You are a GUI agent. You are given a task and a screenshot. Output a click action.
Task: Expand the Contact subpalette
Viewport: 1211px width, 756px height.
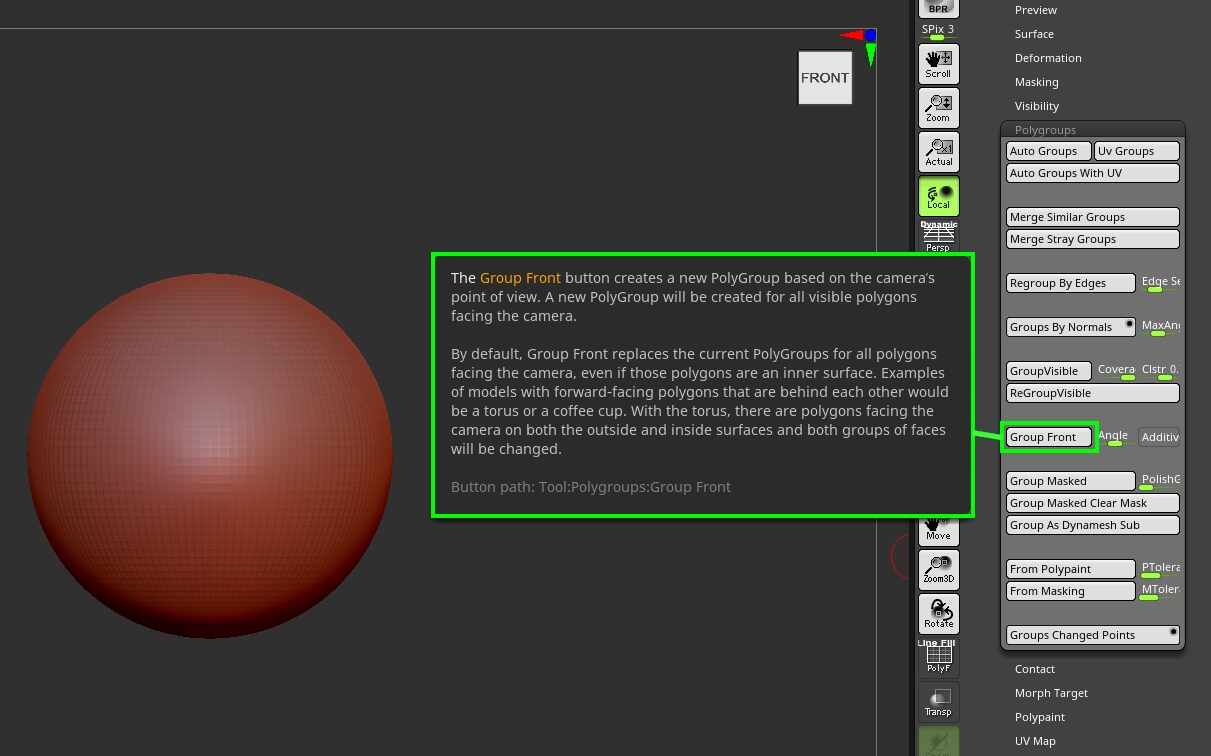[x=1035, y=669]
